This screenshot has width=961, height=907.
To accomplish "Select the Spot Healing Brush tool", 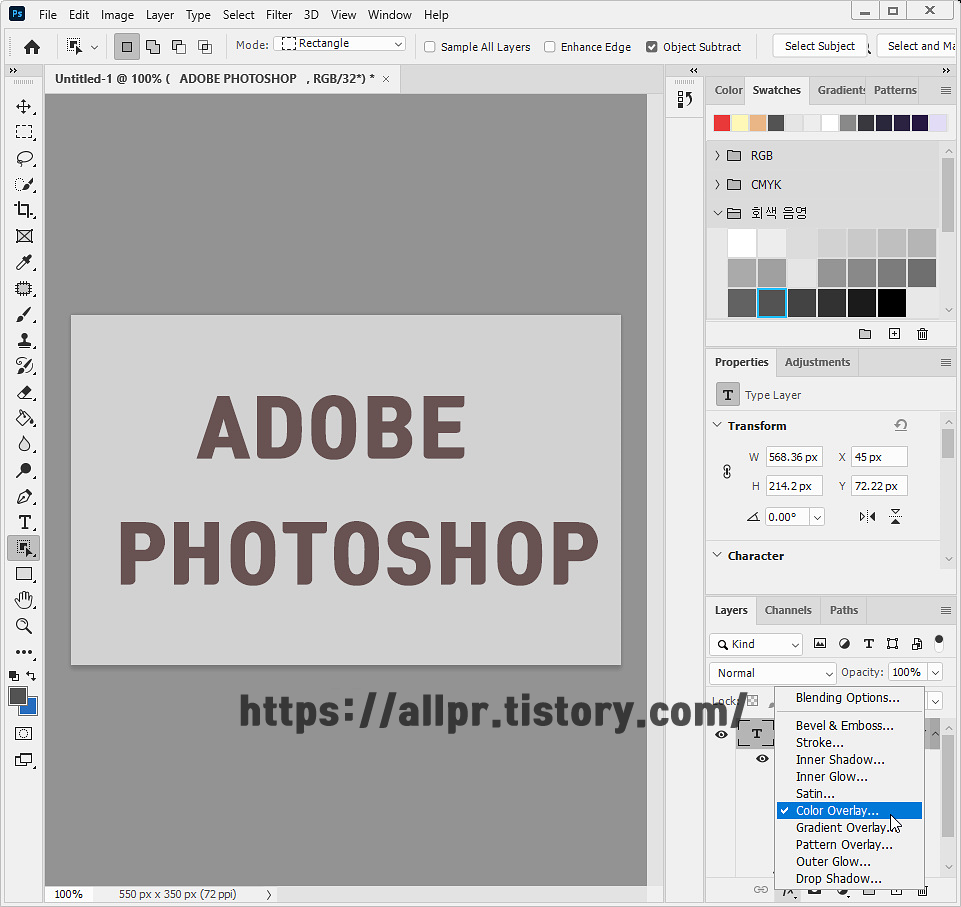I will (24, 288).
